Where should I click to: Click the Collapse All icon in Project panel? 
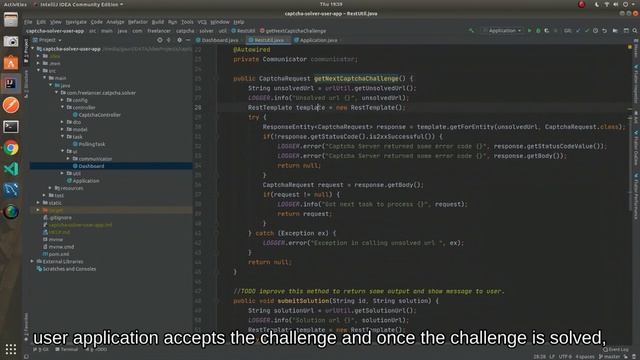169,40
